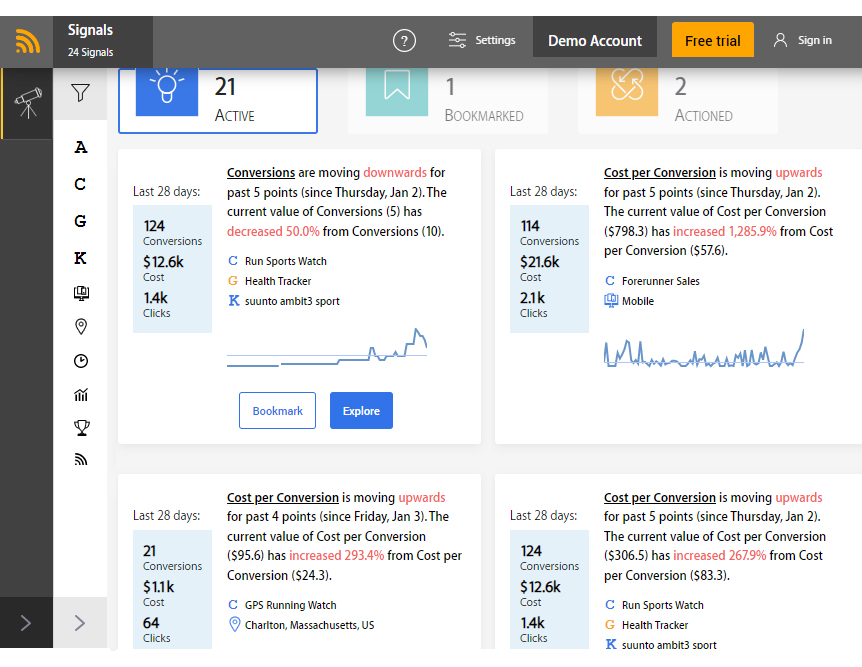
Task: Open Settings in the top bar
Action: point(482,40)
